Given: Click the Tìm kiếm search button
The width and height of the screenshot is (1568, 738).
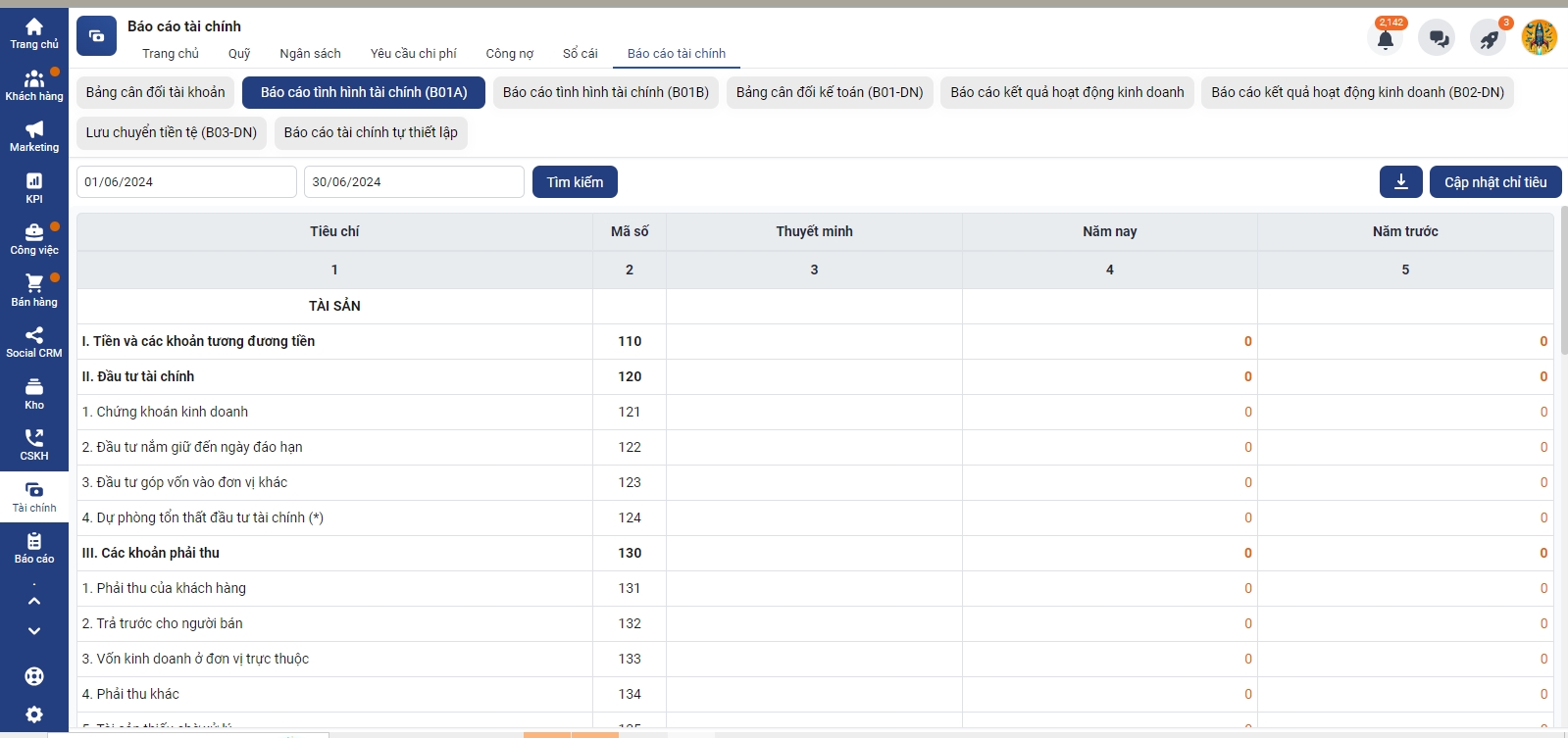Looking at the screenshot, I should coord(575,182).
